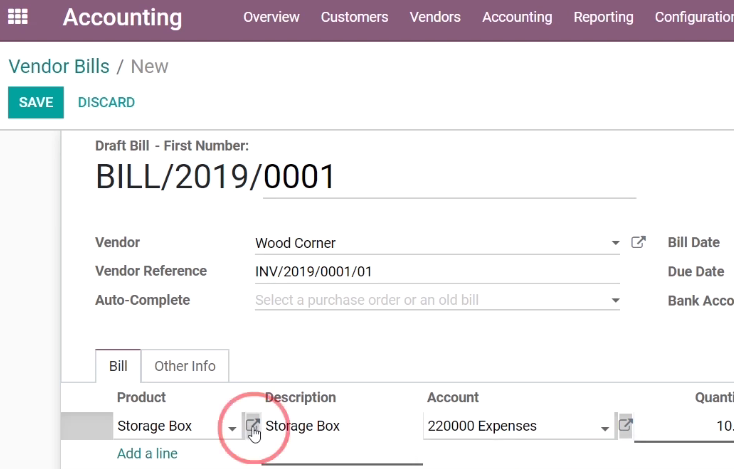This screenshot has height=469, width=734.
Task: Open the Reporting menu
Action: [x=603, y=17]
